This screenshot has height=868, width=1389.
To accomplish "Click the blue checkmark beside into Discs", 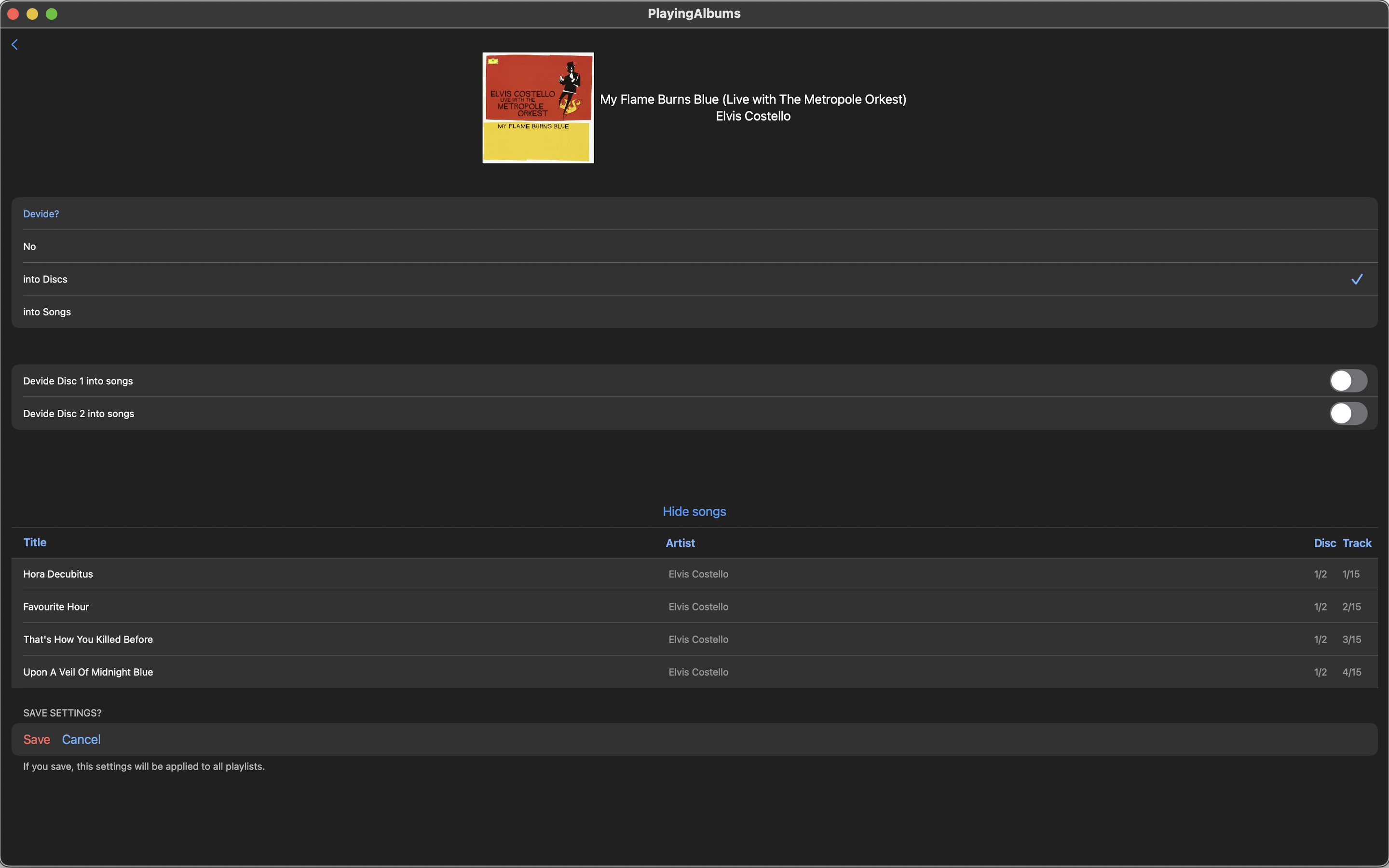I will point(1356,279).
